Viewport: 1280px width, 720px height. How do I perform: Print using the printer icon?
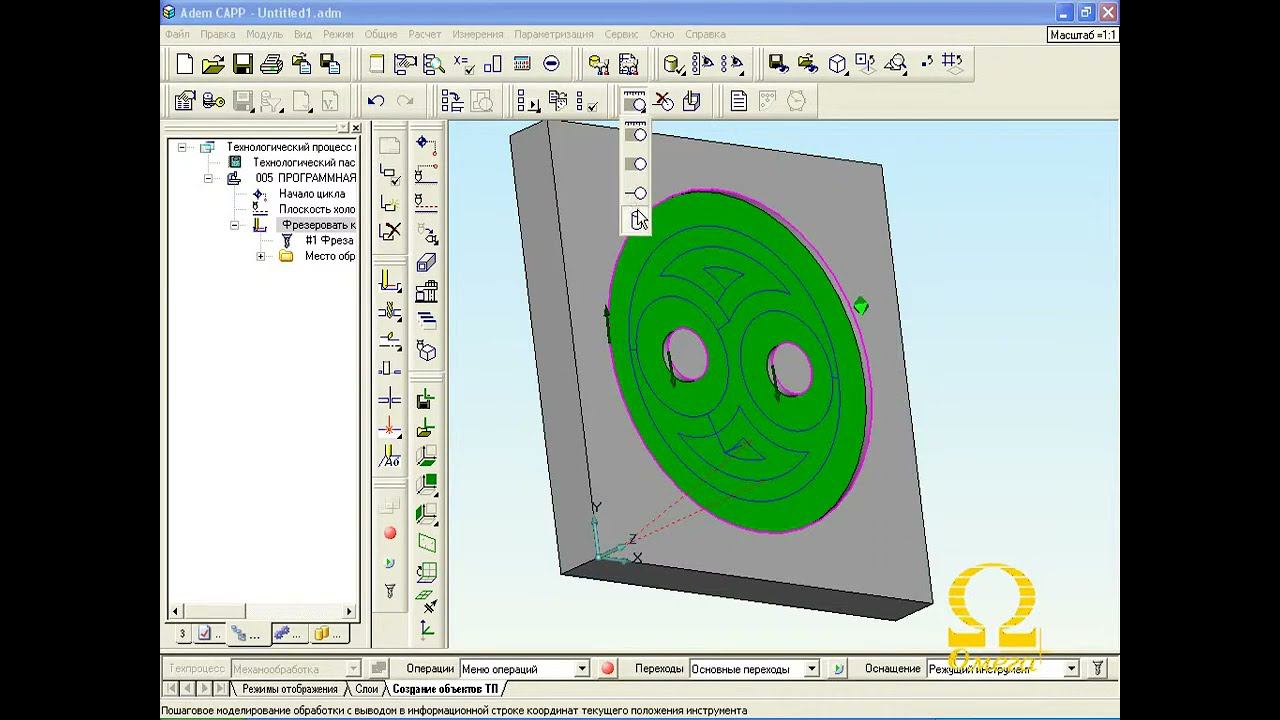tap(271, 64)
